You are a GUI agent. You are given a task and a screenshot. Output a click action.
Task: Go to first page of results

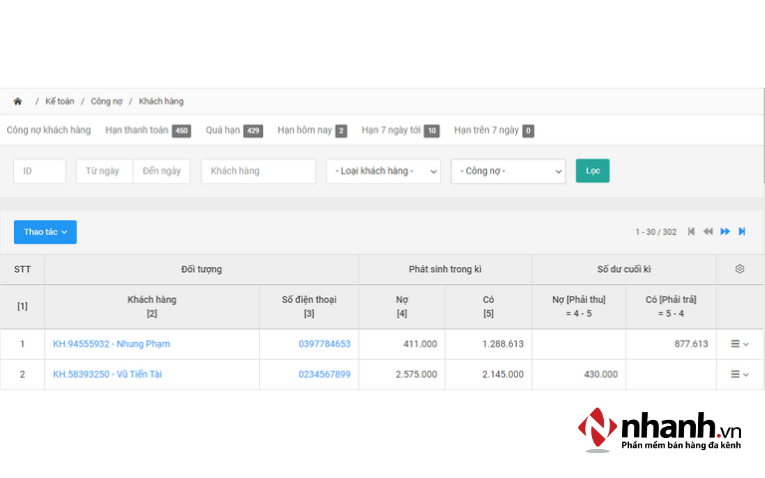(691, 232)
